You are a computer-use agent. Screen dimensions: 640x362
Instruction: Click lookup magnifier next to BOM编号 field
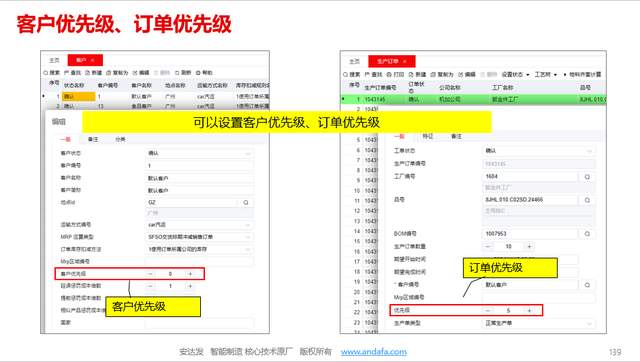587,234
